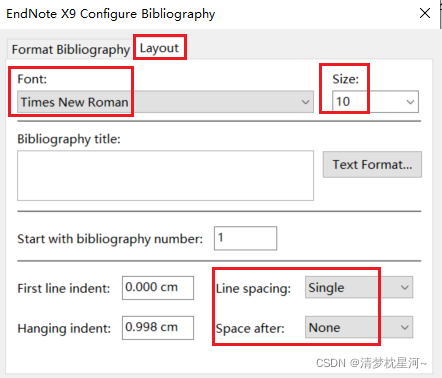Click the Line spacing label
Screen dimensions: 442x378
pos(253,288)
